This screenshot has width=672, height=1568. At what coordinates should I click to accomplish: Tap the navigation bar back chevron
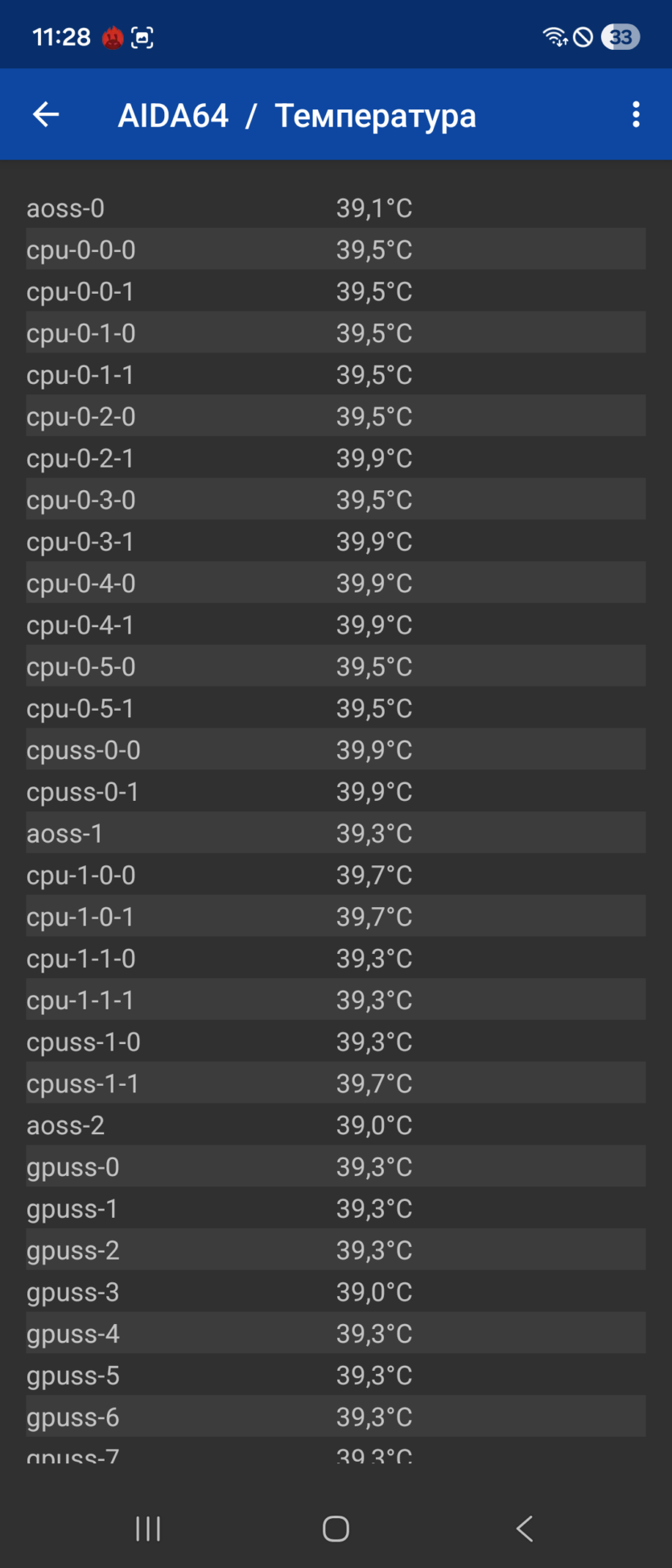[525, 1529]
